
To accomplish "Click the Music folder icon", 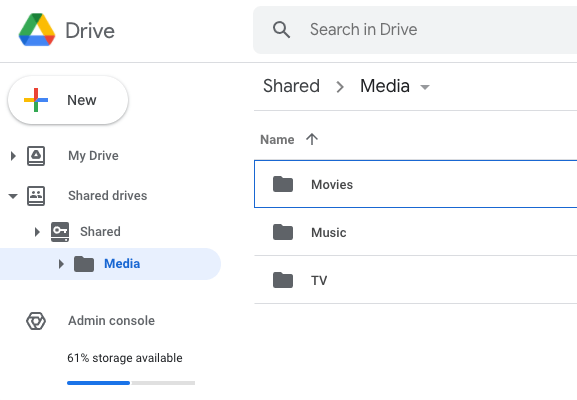I will (x=283, y=232).
